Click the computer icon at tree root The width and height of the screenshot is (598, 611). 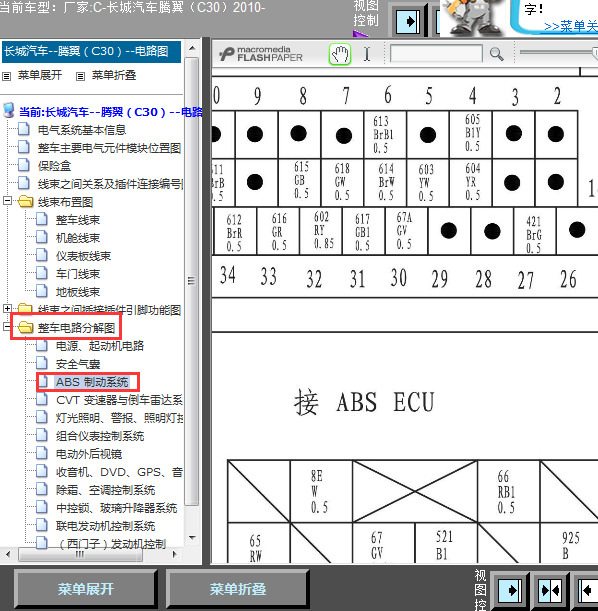9,110
